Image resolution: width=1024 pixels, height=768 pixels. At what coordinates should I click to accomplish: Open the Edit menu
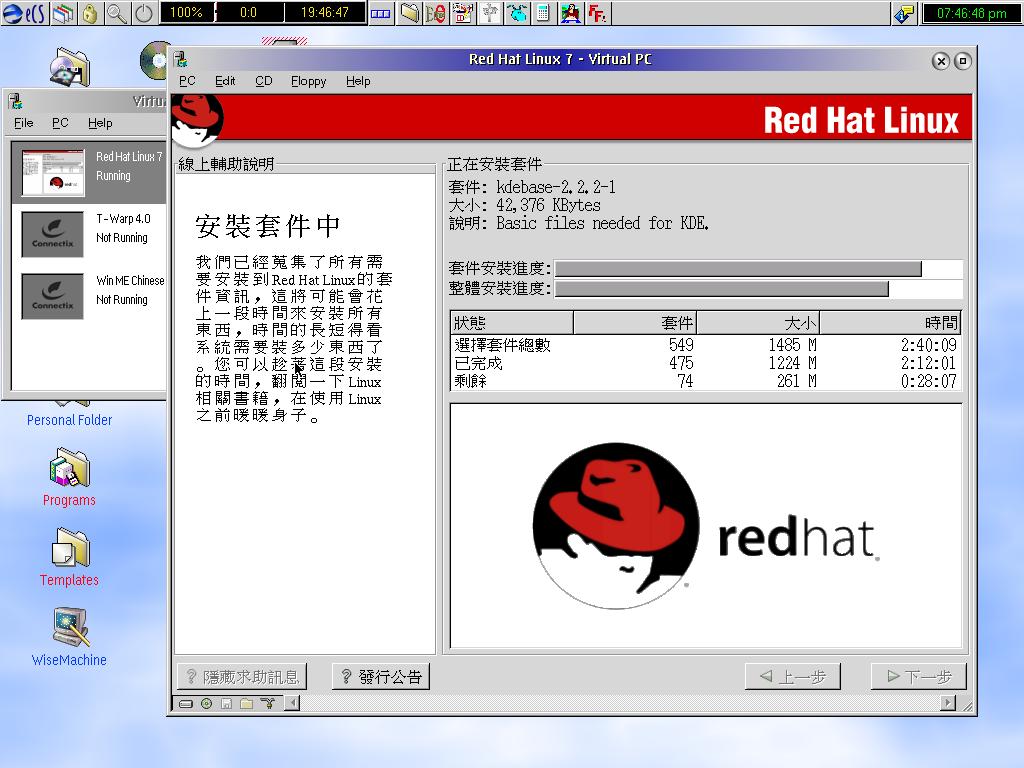(x=225, y=81)
